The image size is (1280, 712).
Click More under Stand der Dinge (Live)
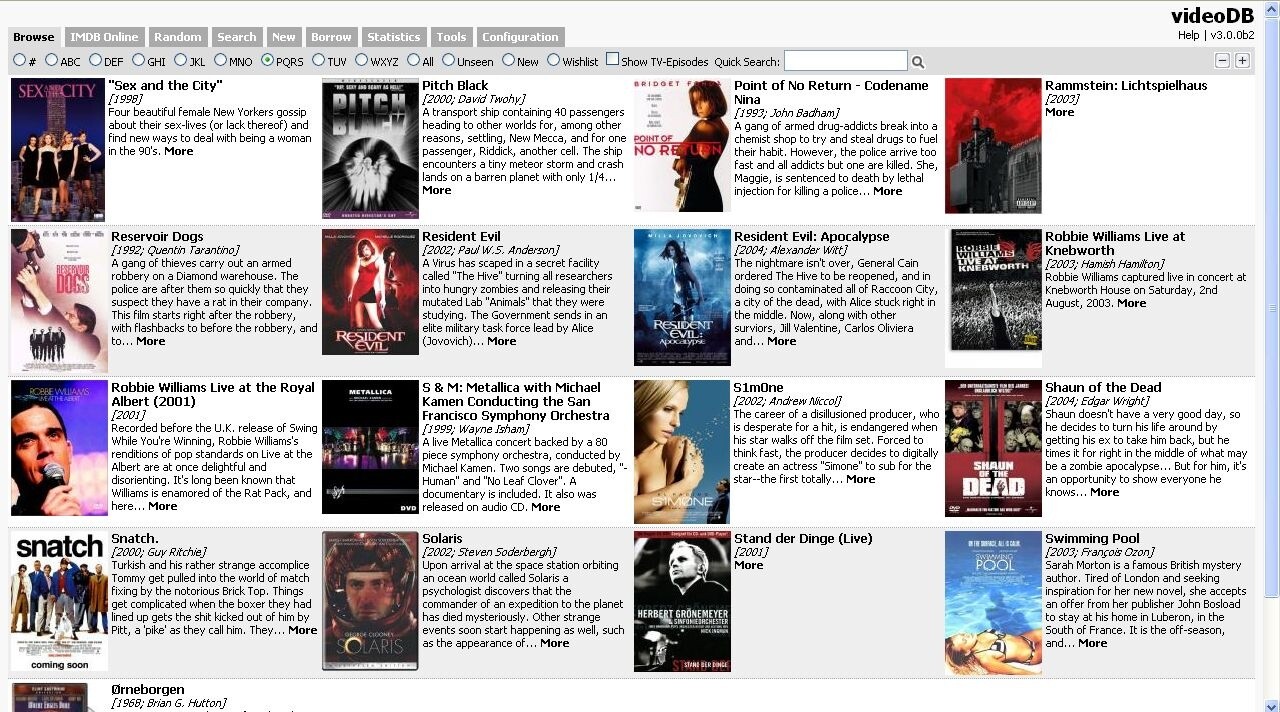[x=748, y=565]
